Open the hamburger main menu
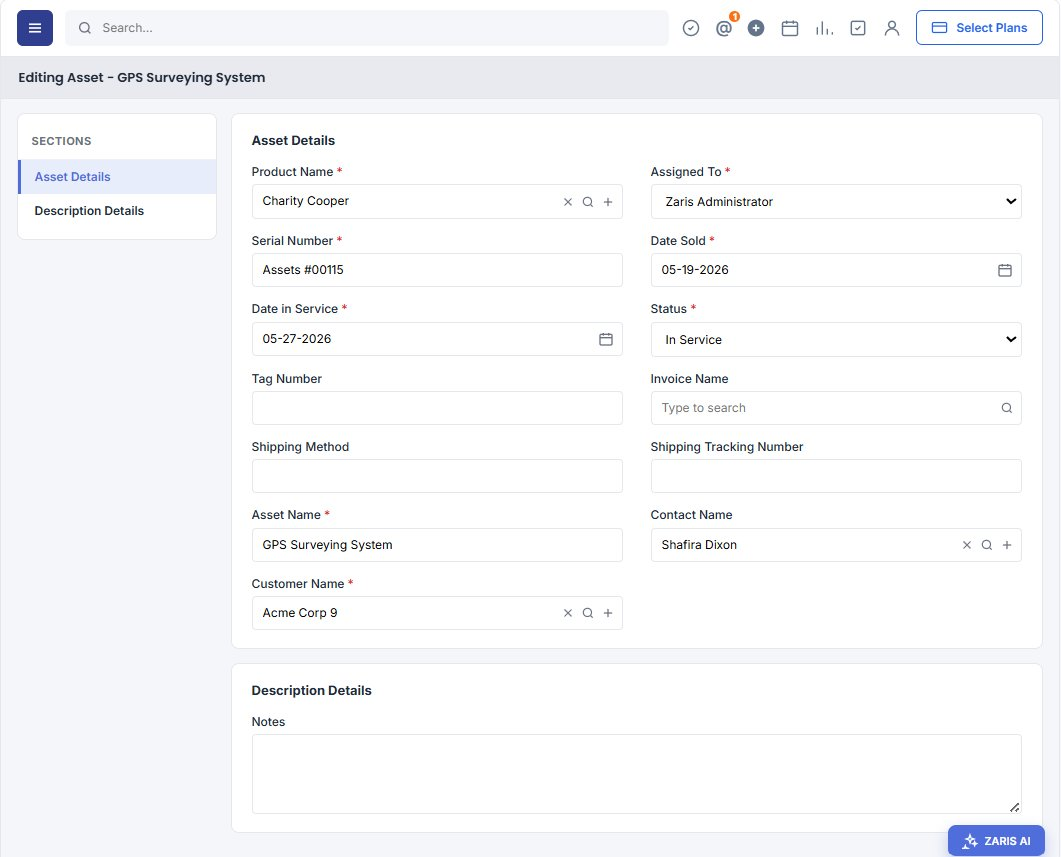 pyautogui.click(x=35, y=28)
